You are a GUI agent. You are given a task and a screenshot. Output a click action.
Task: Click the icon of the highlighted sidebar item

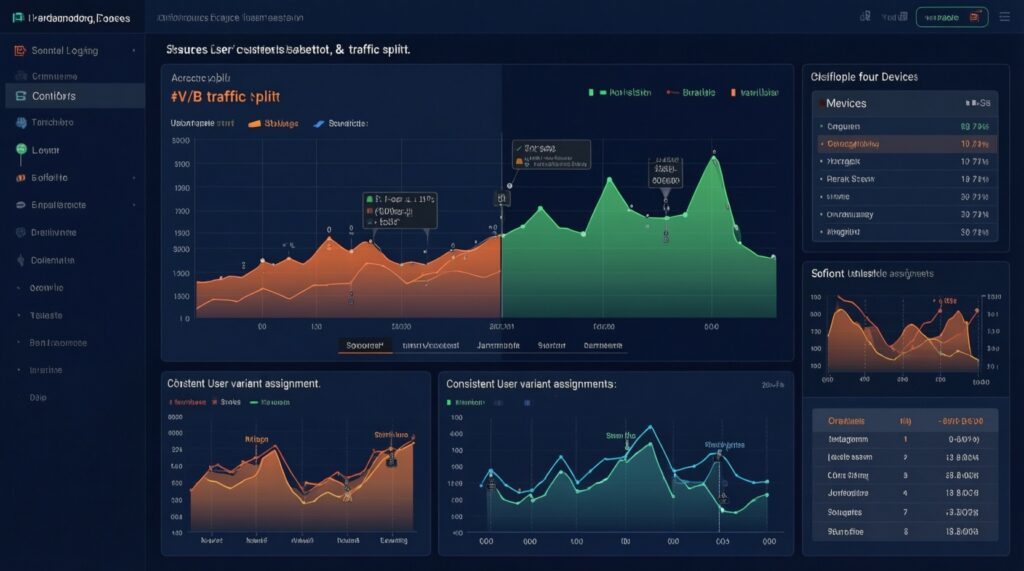[x=20, y=96]
